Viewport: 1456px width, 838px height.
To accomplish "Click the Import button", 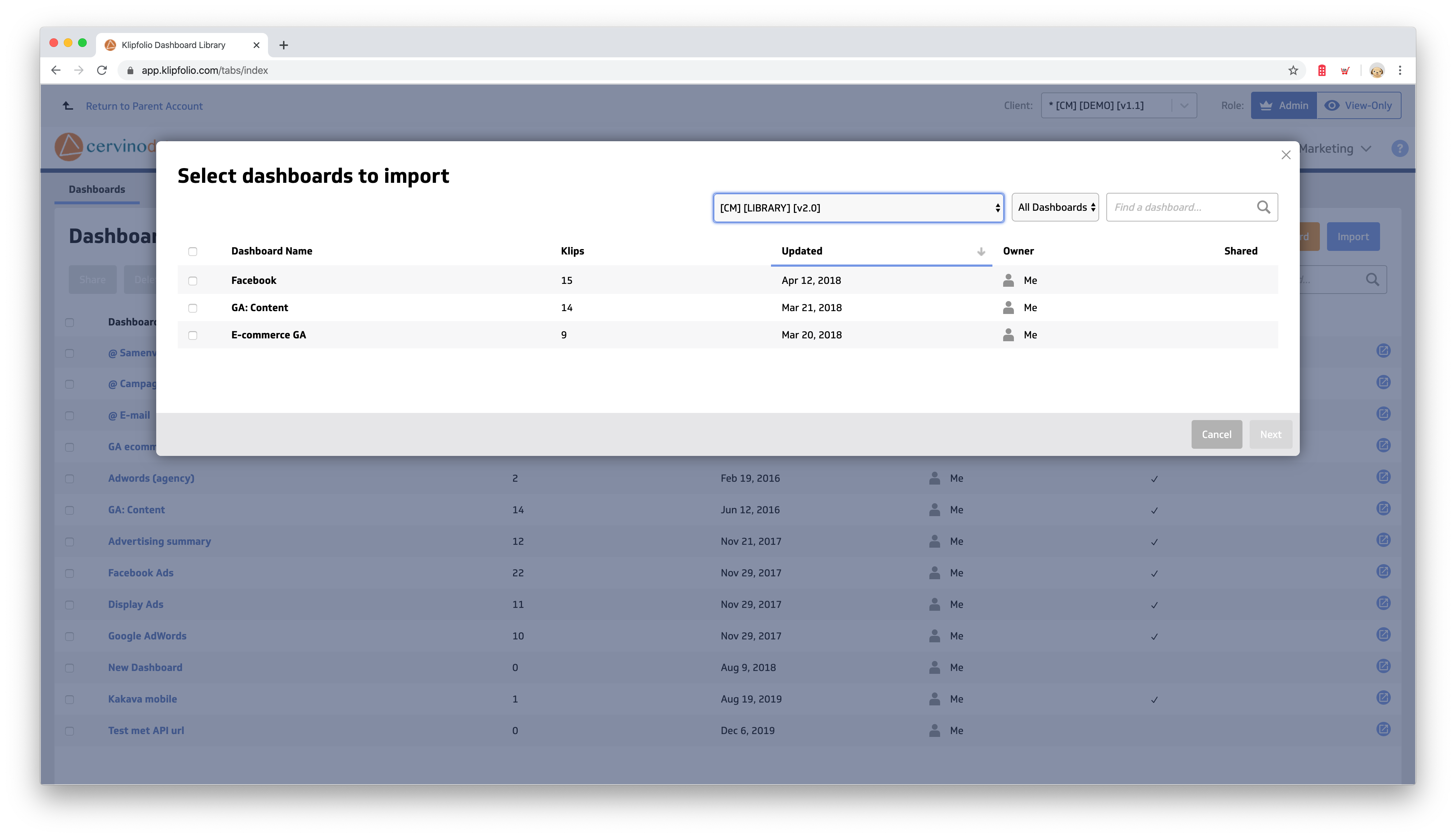I will click(x=1352, y=237).
